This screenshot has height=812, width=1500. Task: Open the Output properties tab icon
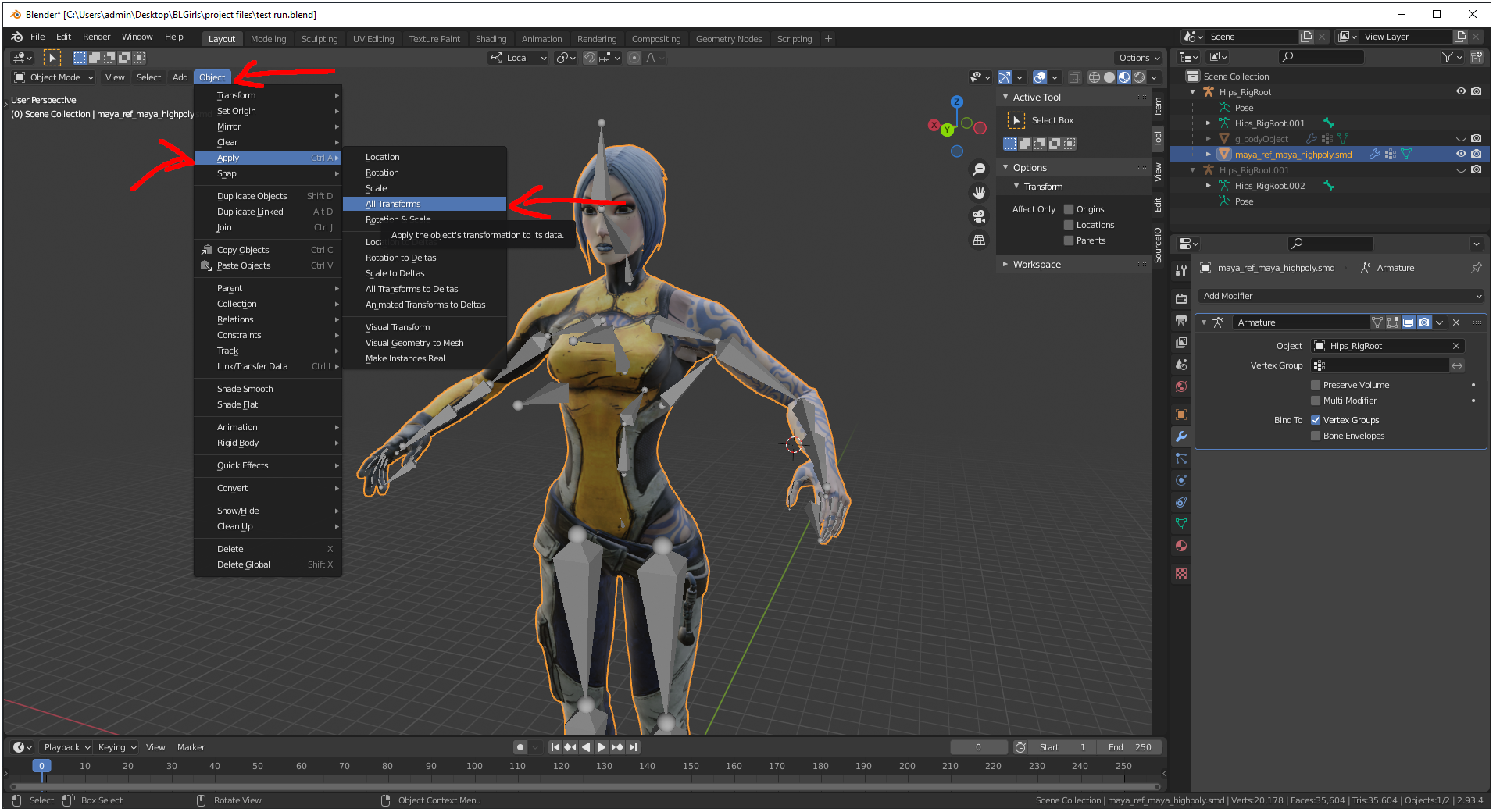[x=1181, y=321]
